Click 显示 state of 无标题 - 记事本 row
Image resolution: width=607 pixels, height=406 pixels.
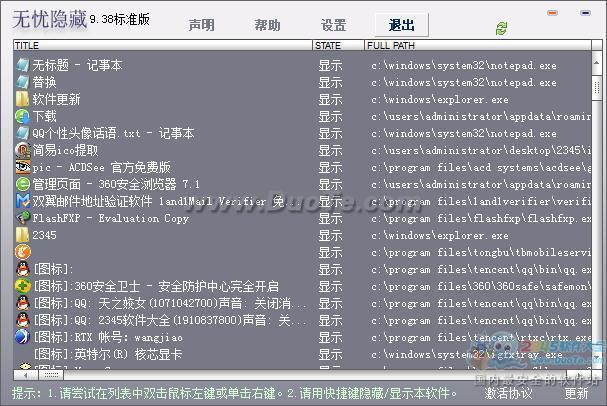coord(330,65)
